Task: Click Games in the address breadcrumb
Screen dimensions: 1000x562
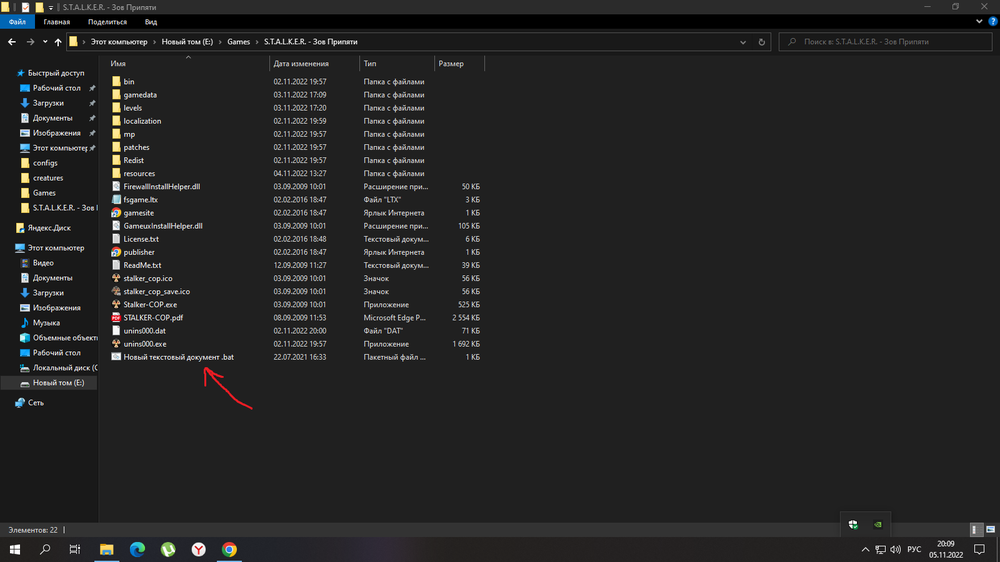Action: pos(240,42)
